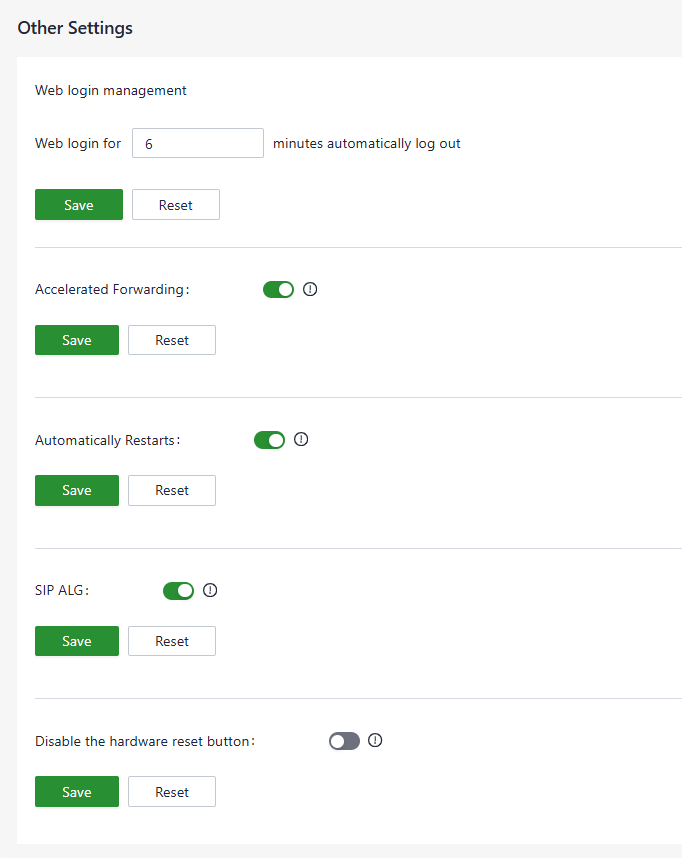Save the hardware reset button setting
The image size is (682, 861).
tap(77, 792)
